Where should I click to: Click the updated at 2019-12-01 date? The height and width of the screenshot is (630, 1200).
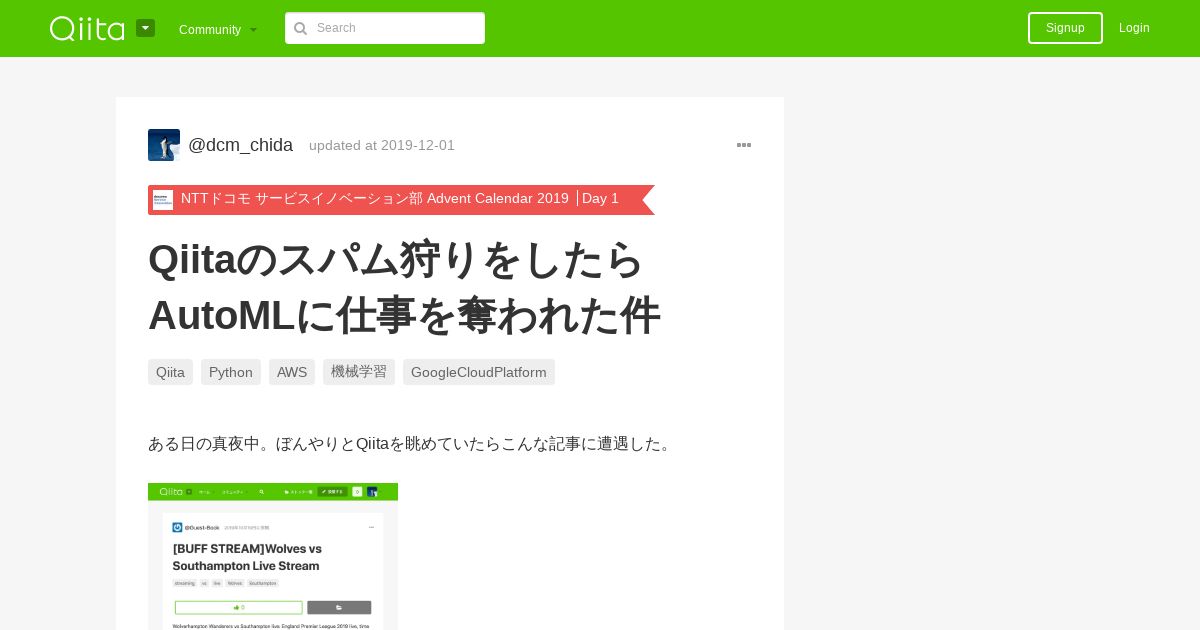[x=382, y=145]
